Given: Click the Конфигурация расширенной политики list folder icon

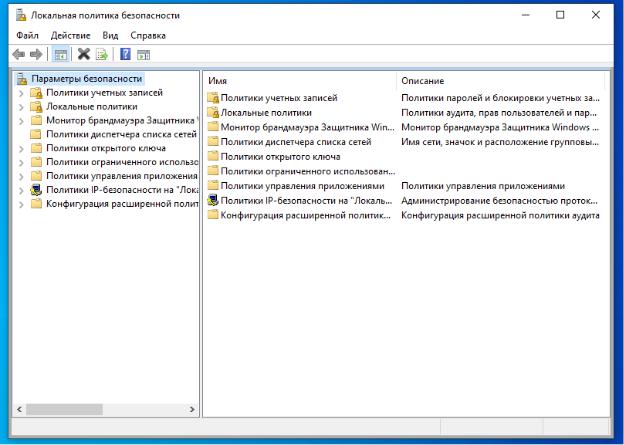Looking at the screenshot, I should click(213, 215).
